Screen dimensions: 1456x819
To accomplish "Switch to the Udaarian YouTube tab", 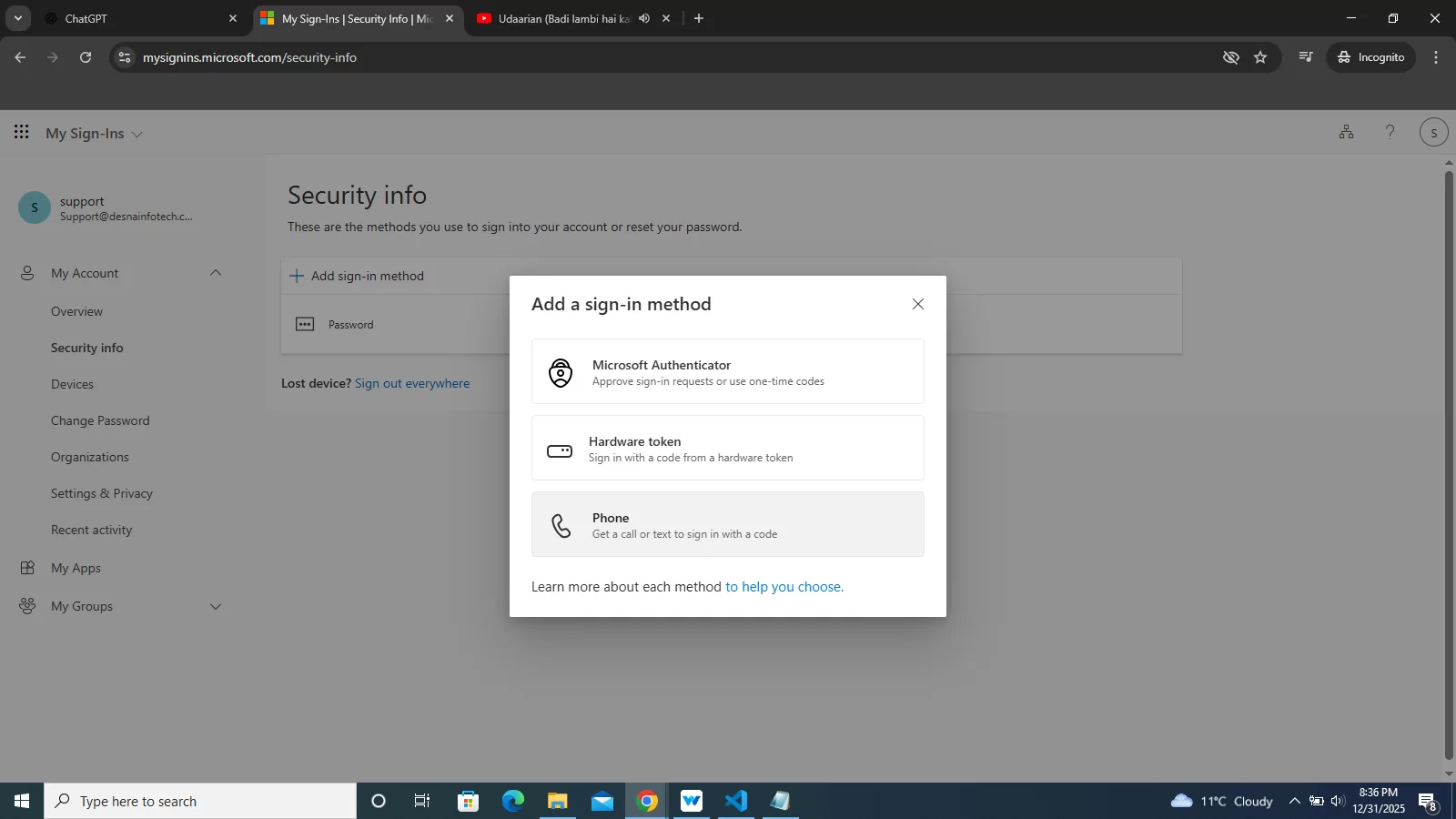I will (x=573, y=18).
